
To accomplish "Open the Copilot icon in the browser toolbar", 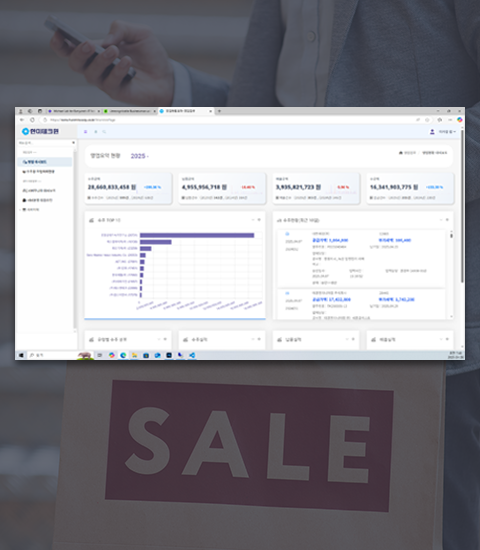I will pyautogui.click(x=460, y=120).
